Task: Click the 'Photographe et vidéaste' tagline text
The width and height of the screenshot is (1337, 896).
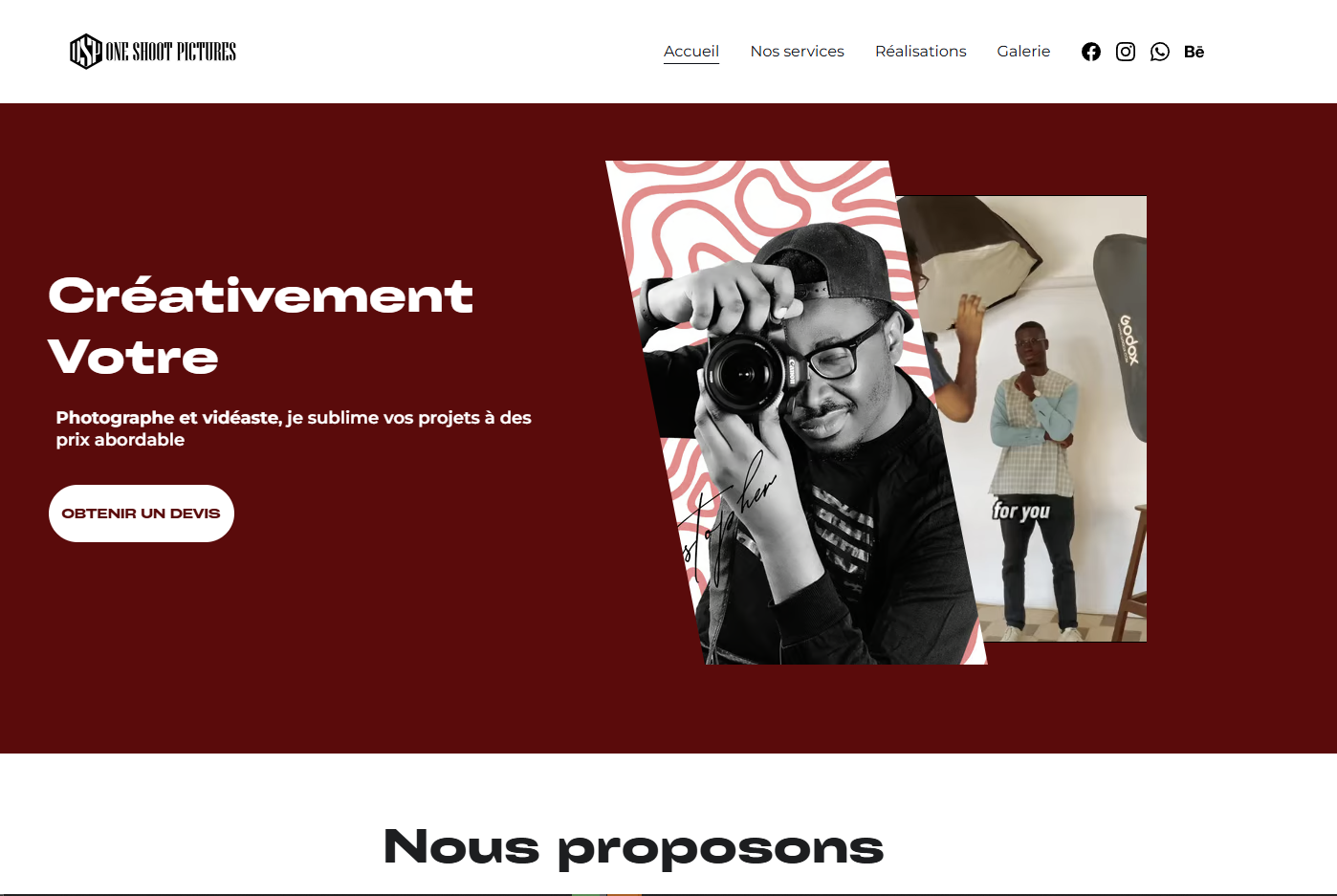Action: (x=294, y=428)
